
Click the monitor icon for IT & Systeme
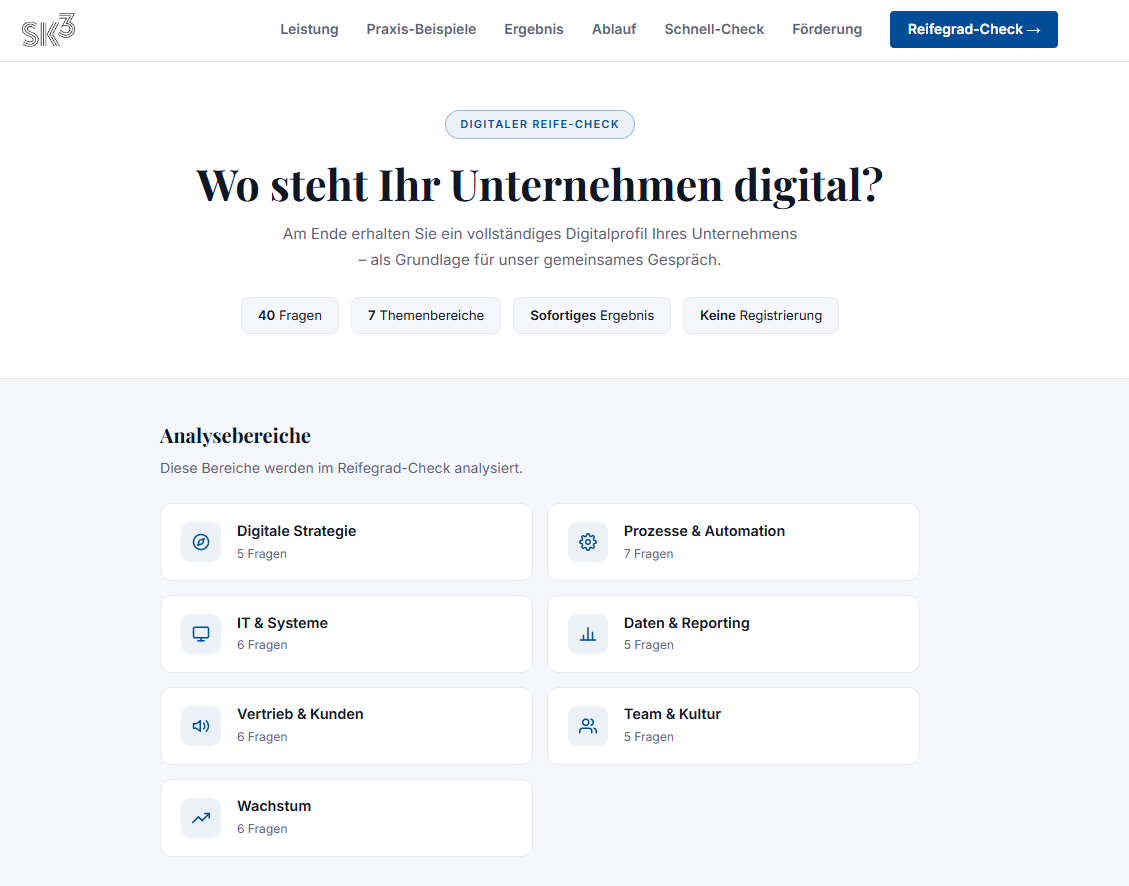(201, 634)
